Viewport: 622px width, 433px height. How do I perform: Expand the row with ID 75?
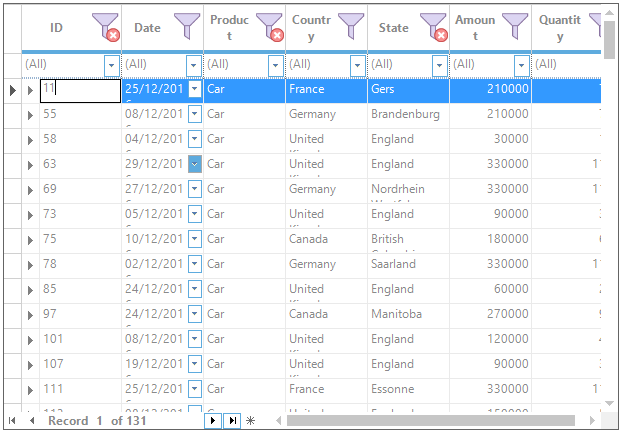tap(31, 240)
